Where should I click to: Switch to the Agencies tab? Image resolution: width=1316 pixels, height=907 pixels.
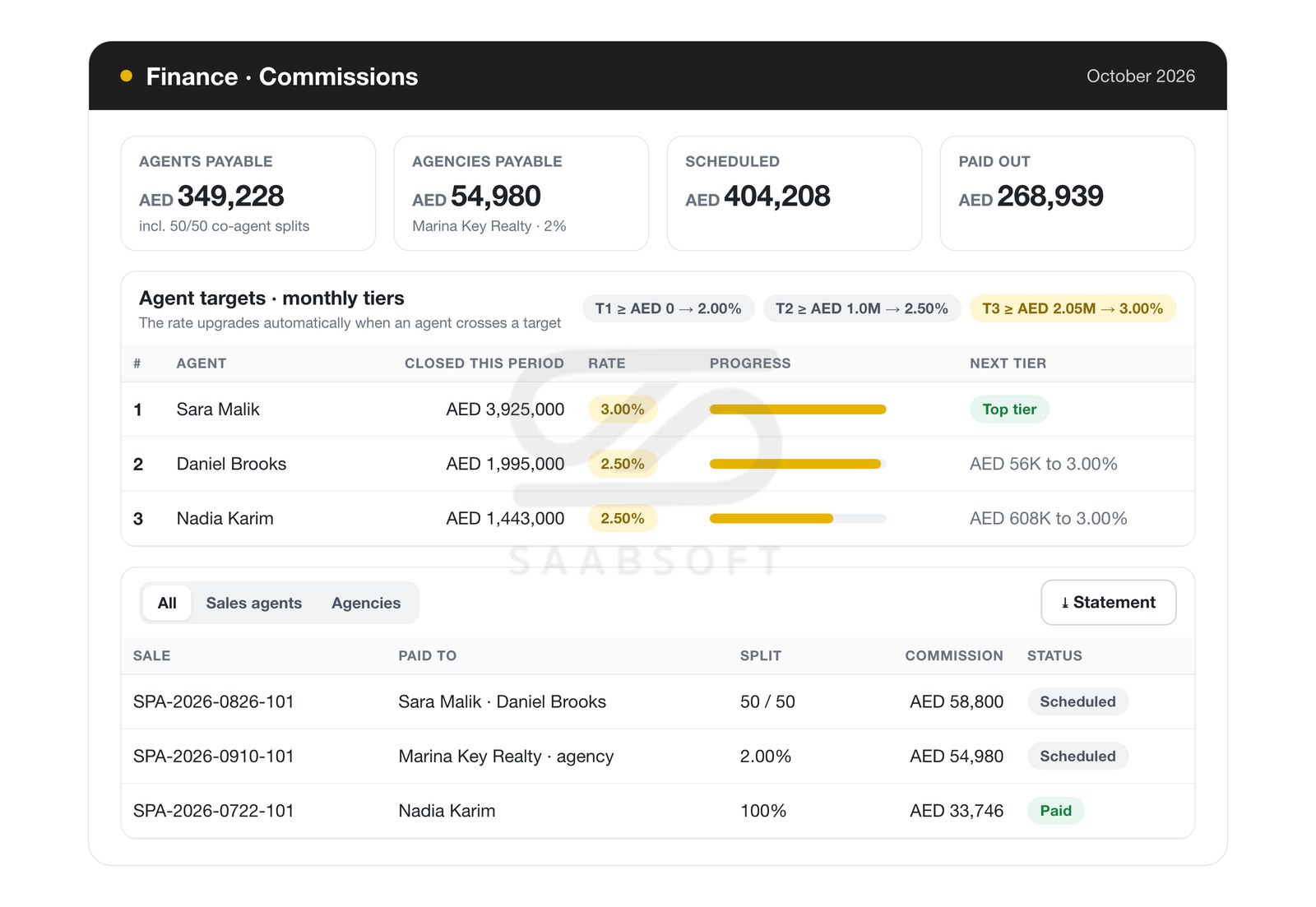coord(366,603)
